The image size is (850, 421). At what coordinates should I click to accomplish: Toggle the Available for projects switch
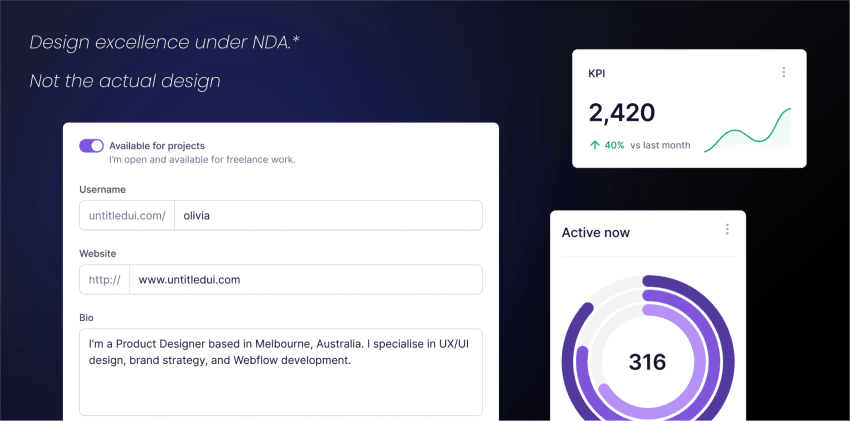pos(91,146)
